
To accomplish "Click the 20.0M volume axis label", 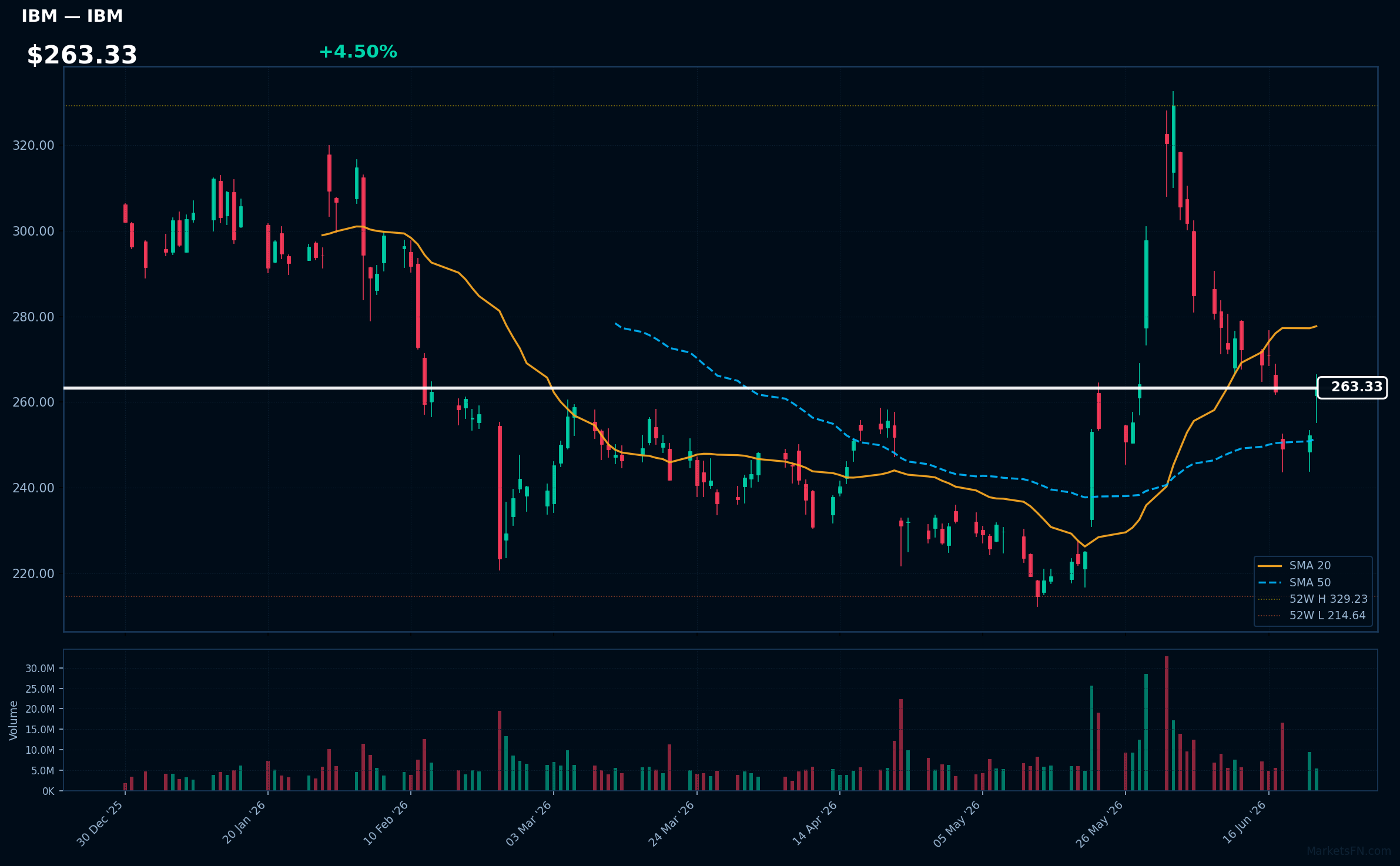I will 40,709.
